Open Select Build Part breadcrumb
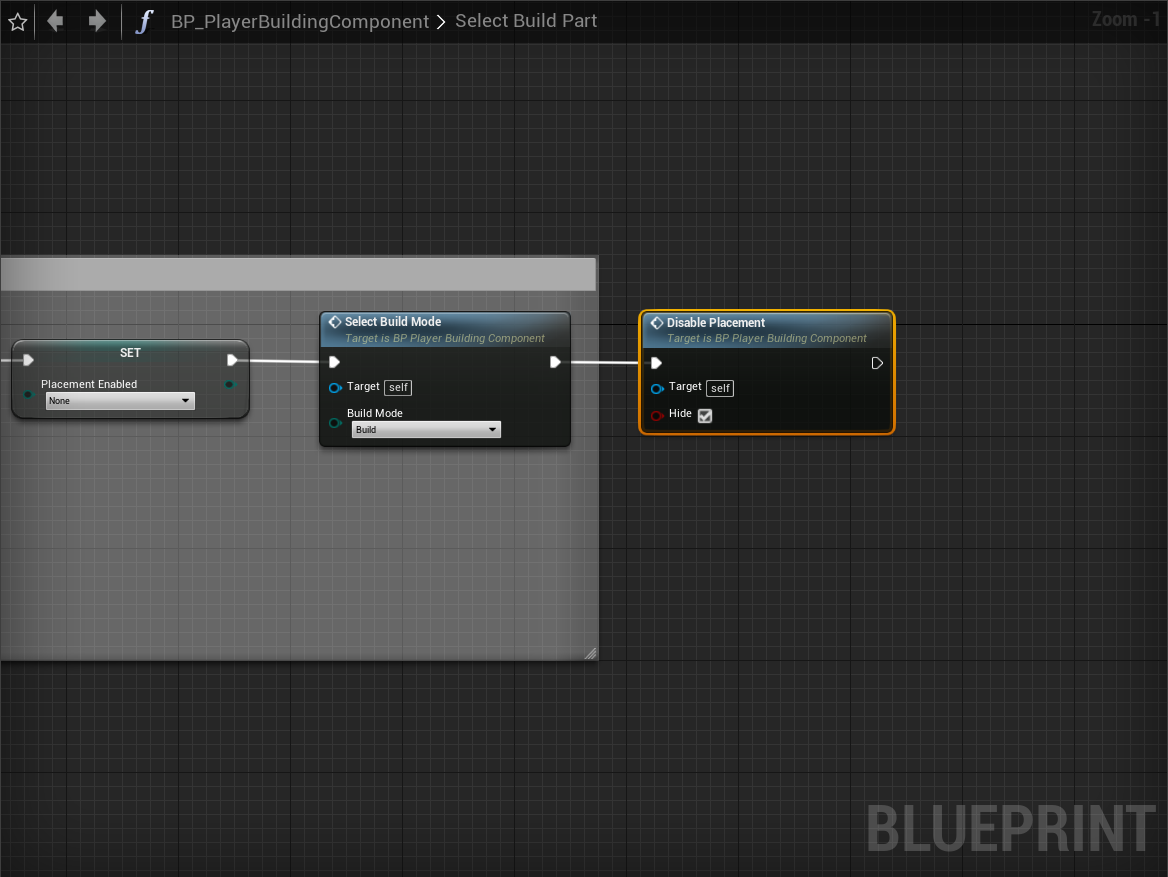This screenshot has width=1168, height=877. (x=526, y=21)
